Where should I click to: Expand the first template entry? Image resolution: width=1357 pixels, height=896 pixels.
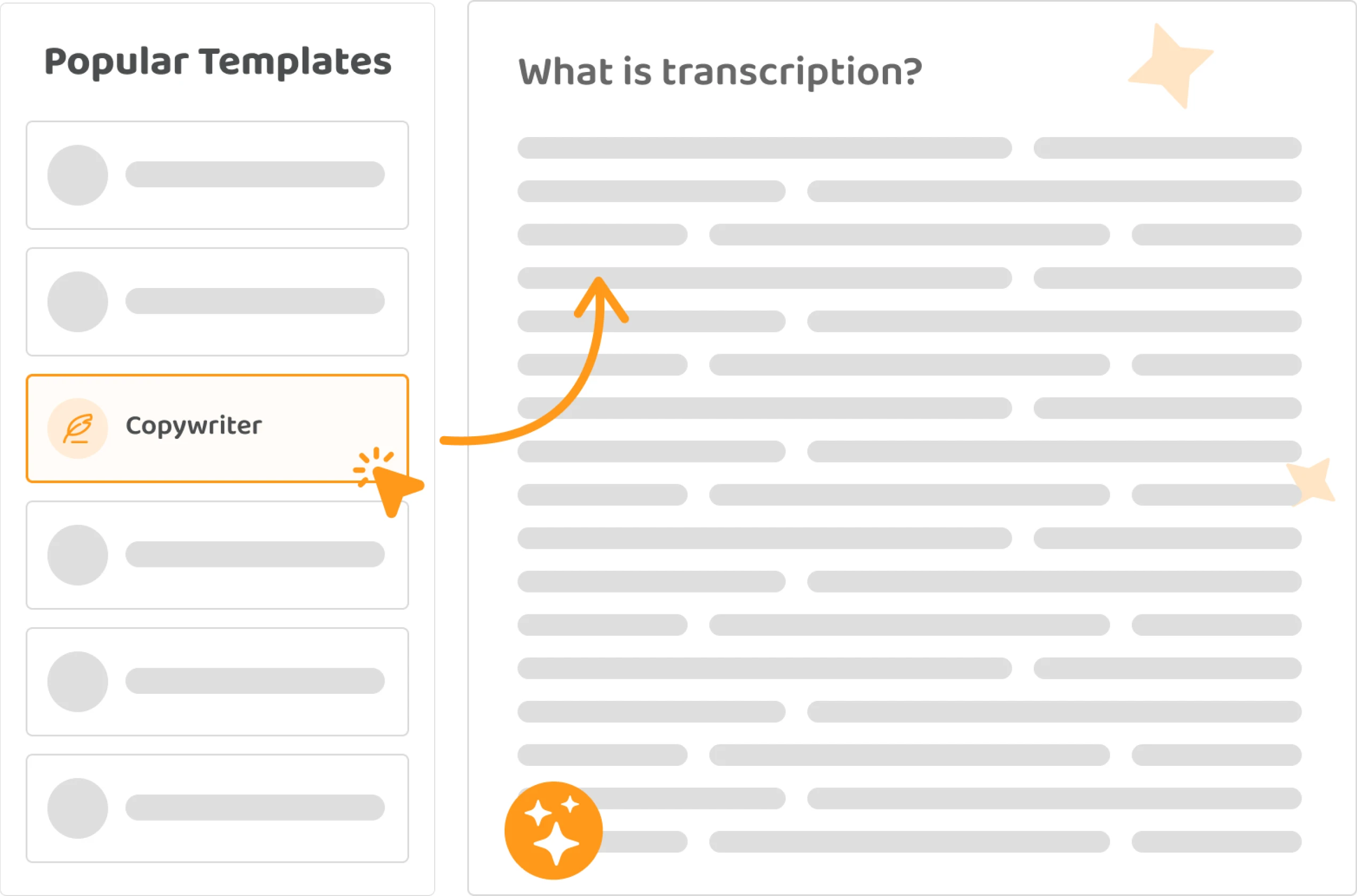point(215,170)
